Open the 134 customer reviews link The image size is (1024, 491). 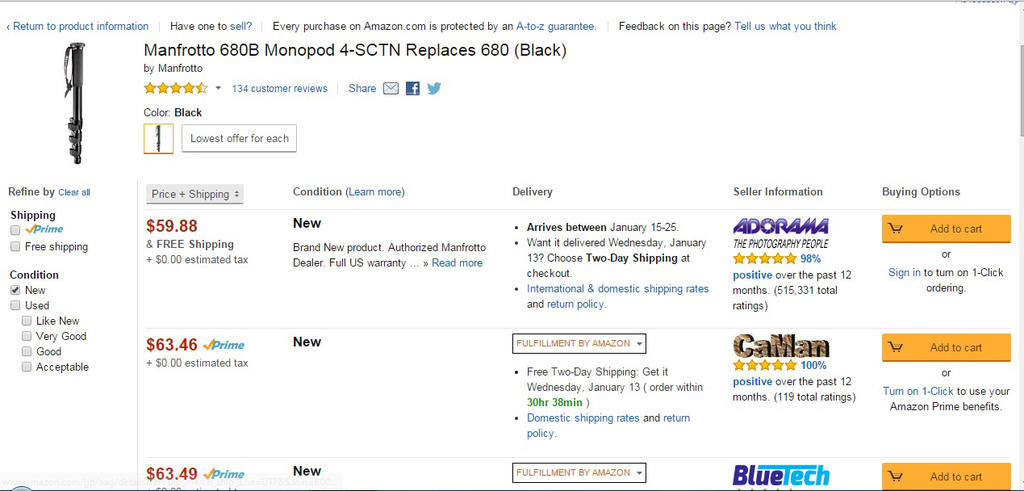[x=279, y=88]
